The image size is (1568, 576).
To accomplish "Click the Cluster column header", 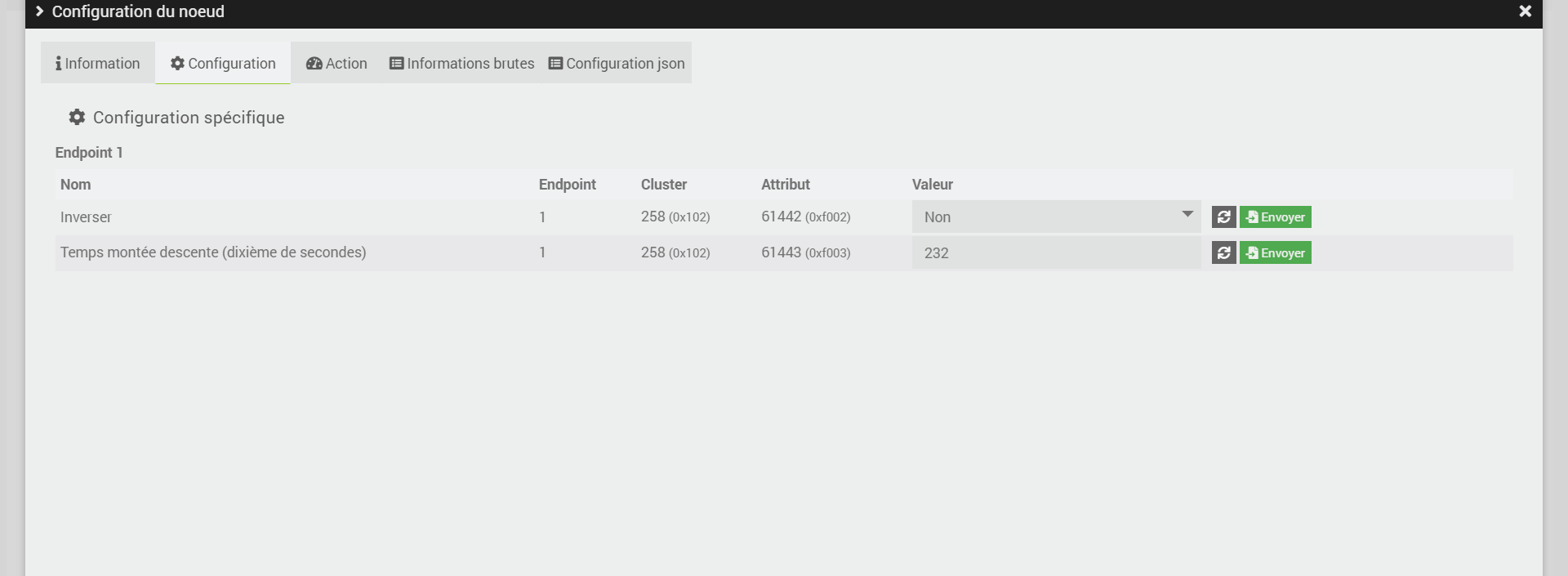I will 663,185.
